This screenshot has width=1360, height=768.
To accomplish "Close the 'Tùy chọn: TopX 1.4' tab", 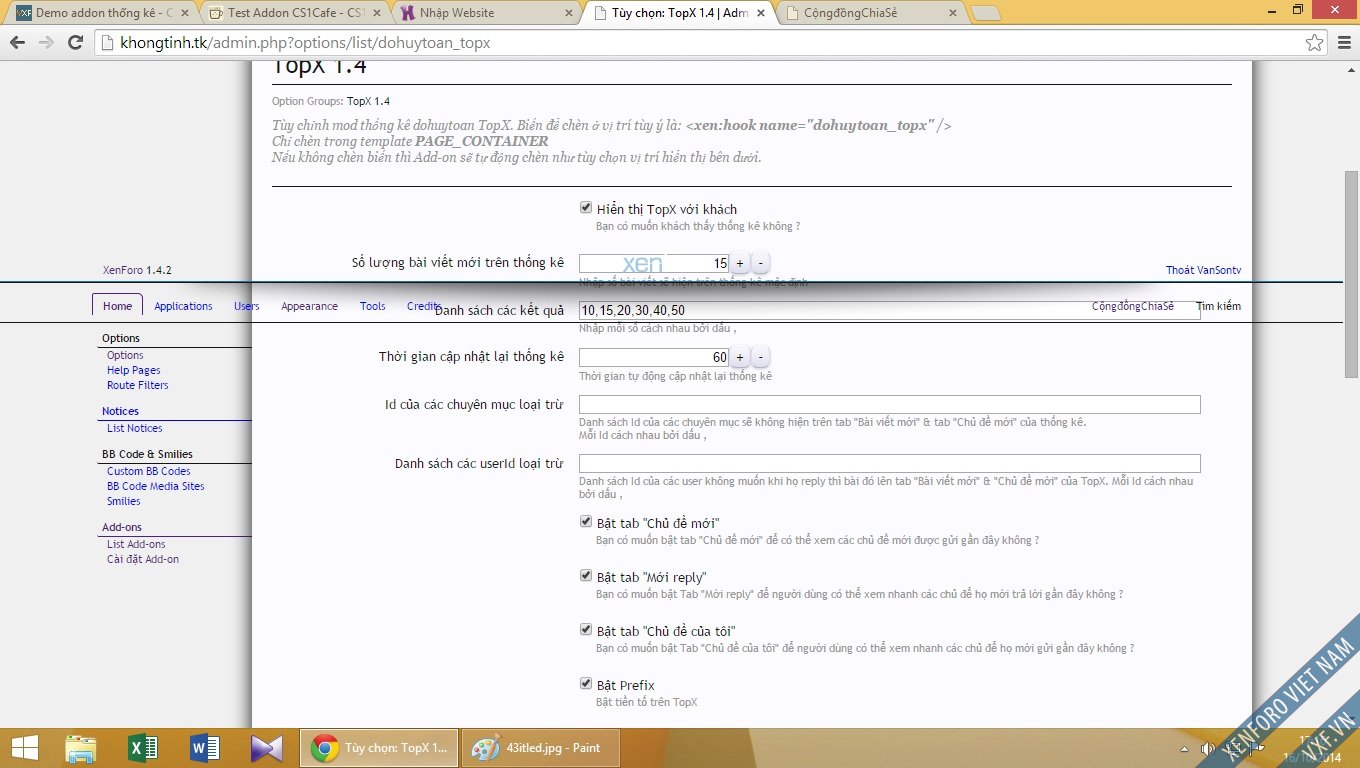I will point(762,13).
